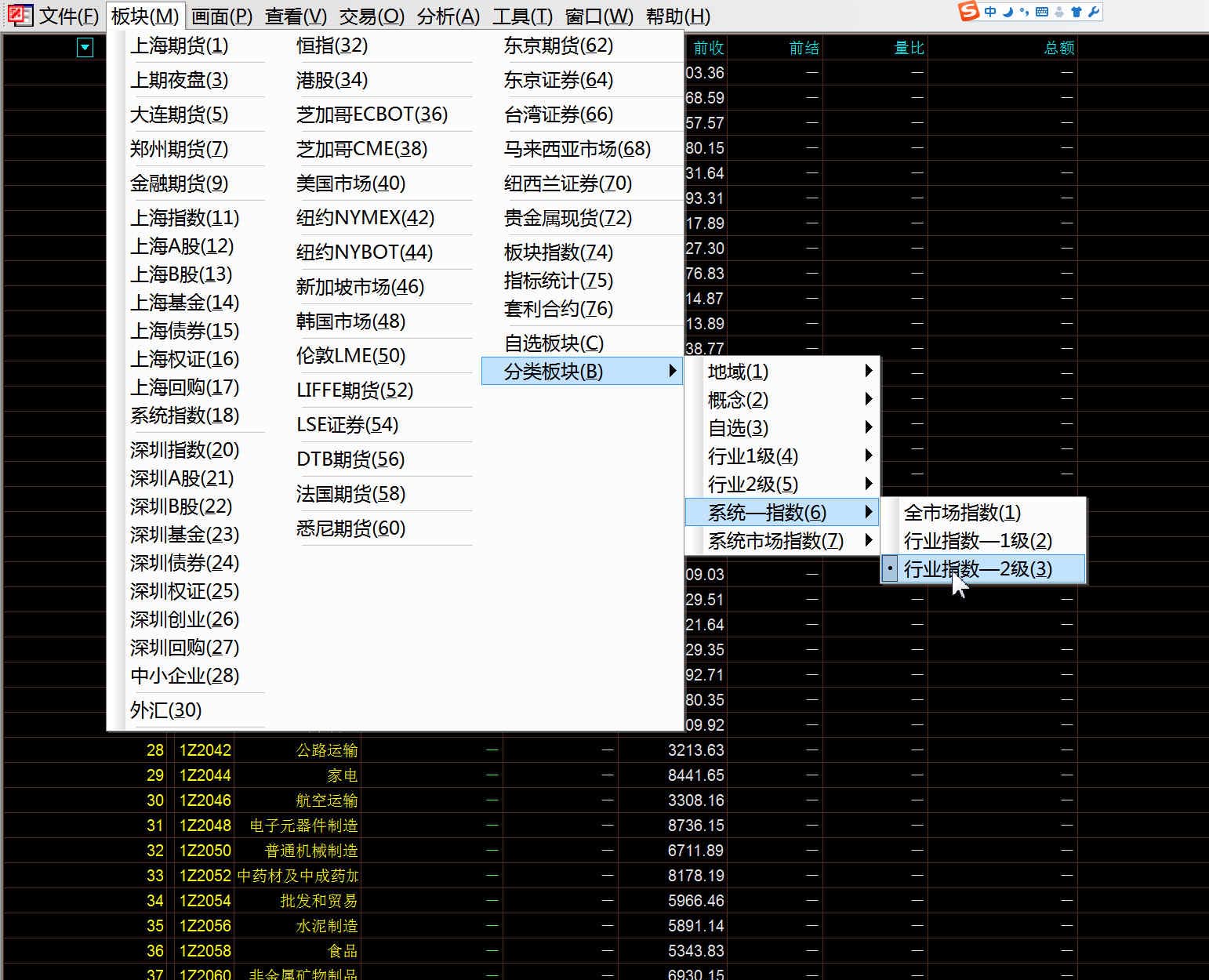The width and height of the screenshot is (1209, 980).
Task: Click the Sogou input method logo
Action: point(969,12)
